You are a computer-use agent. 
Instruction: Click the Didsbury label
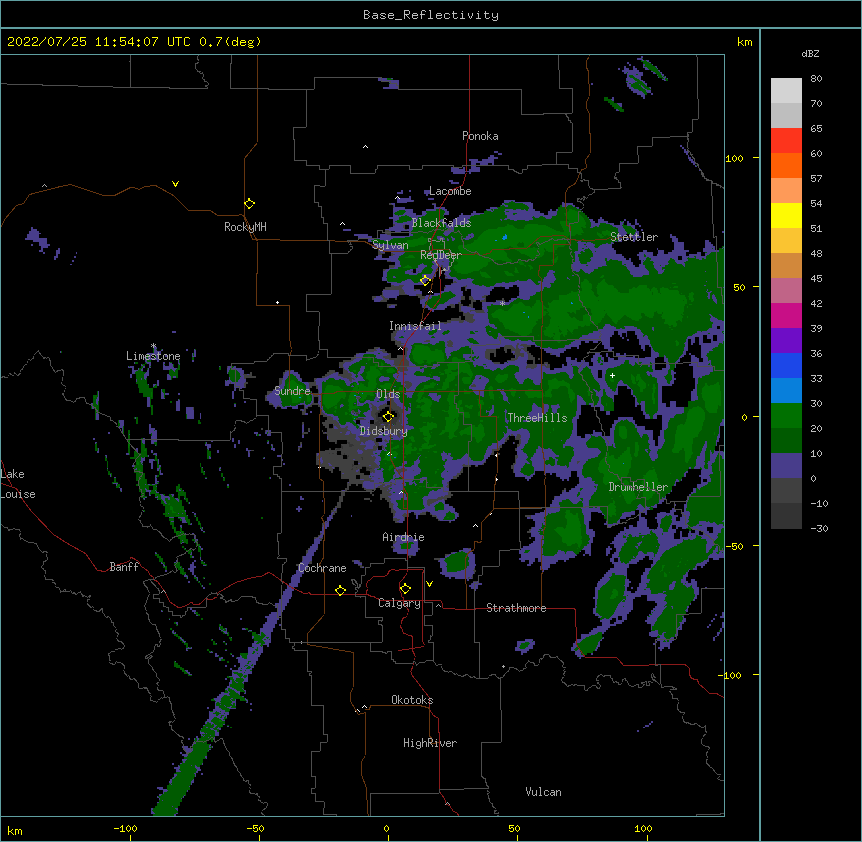383,431
